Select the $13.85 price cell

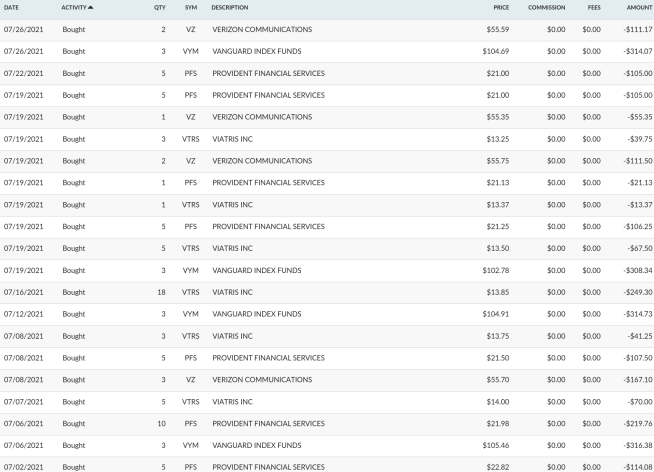click(x=498, y=292)
